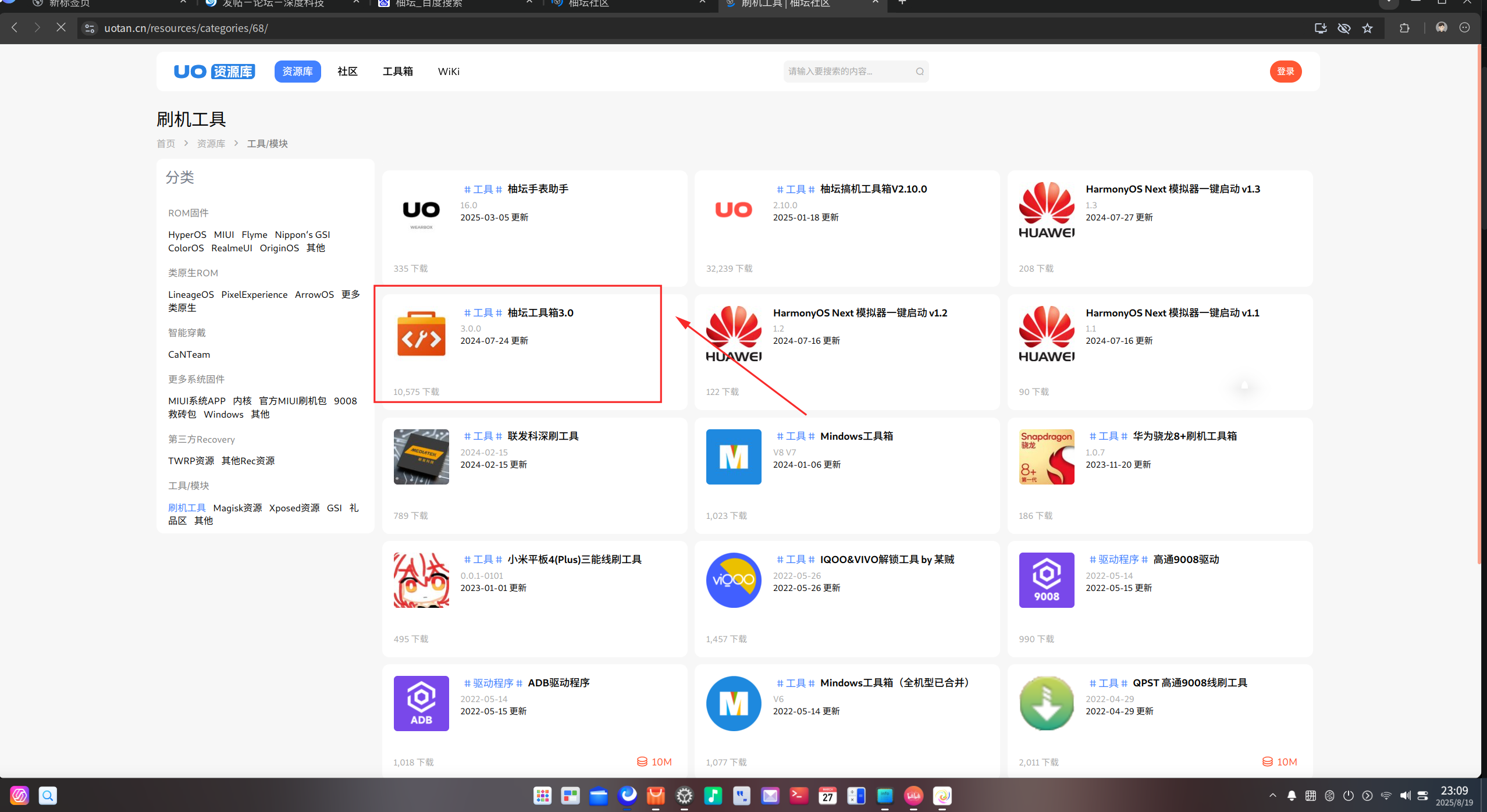The height and width of the screenshot is (812, 1487).
Task: Select the TWRP资源 category link
Action: pyautogui.click(x=191, y=461)
